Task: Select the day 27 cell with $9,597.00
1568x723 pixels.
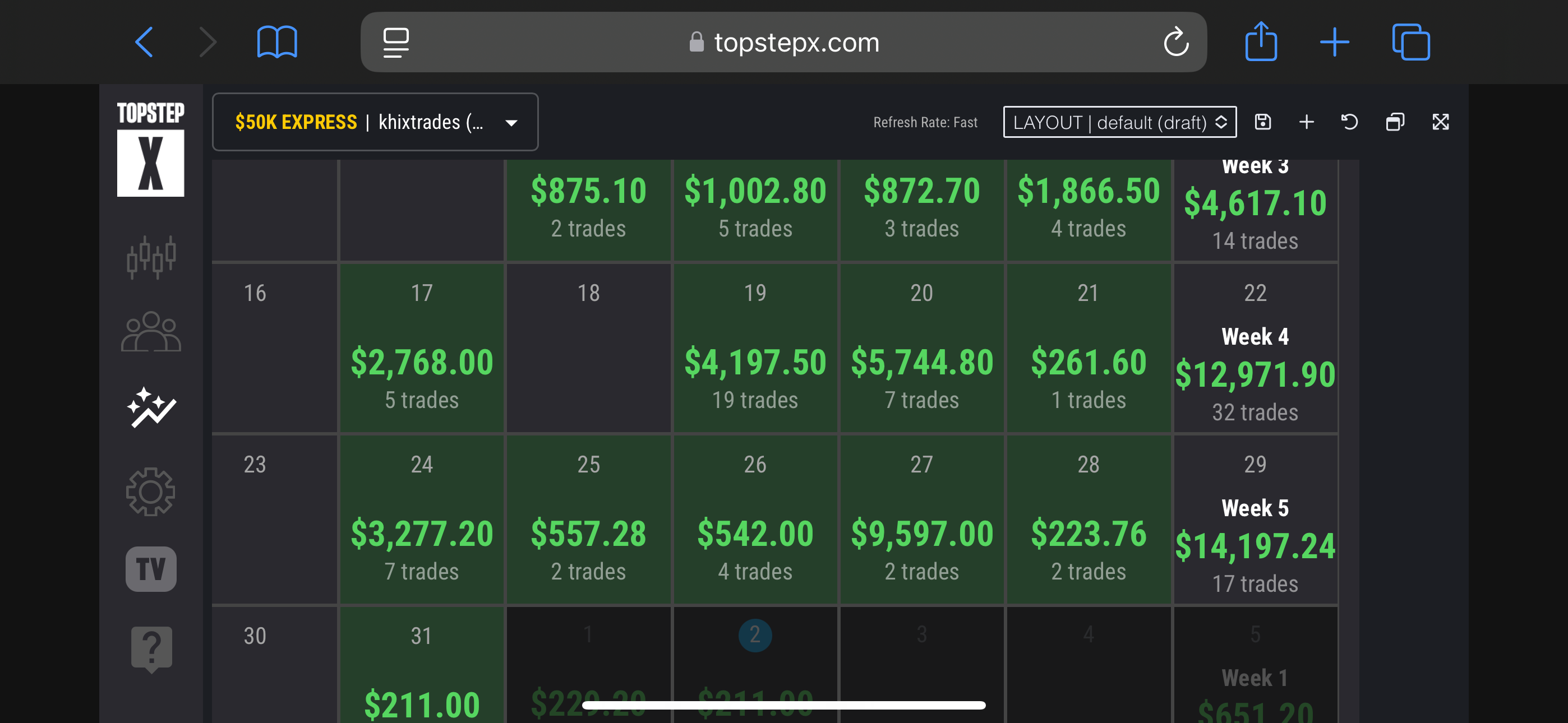Action: pos(921,519)
